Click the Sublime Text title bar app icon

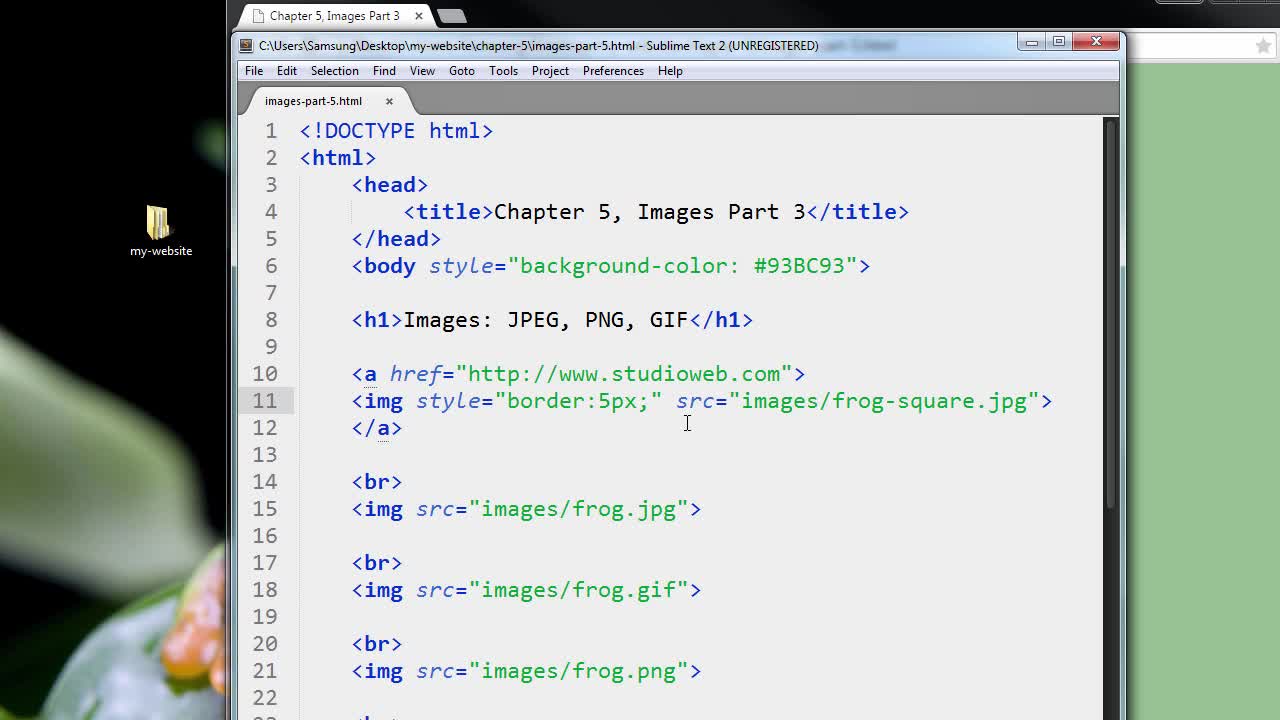click(x=246, y=45)
